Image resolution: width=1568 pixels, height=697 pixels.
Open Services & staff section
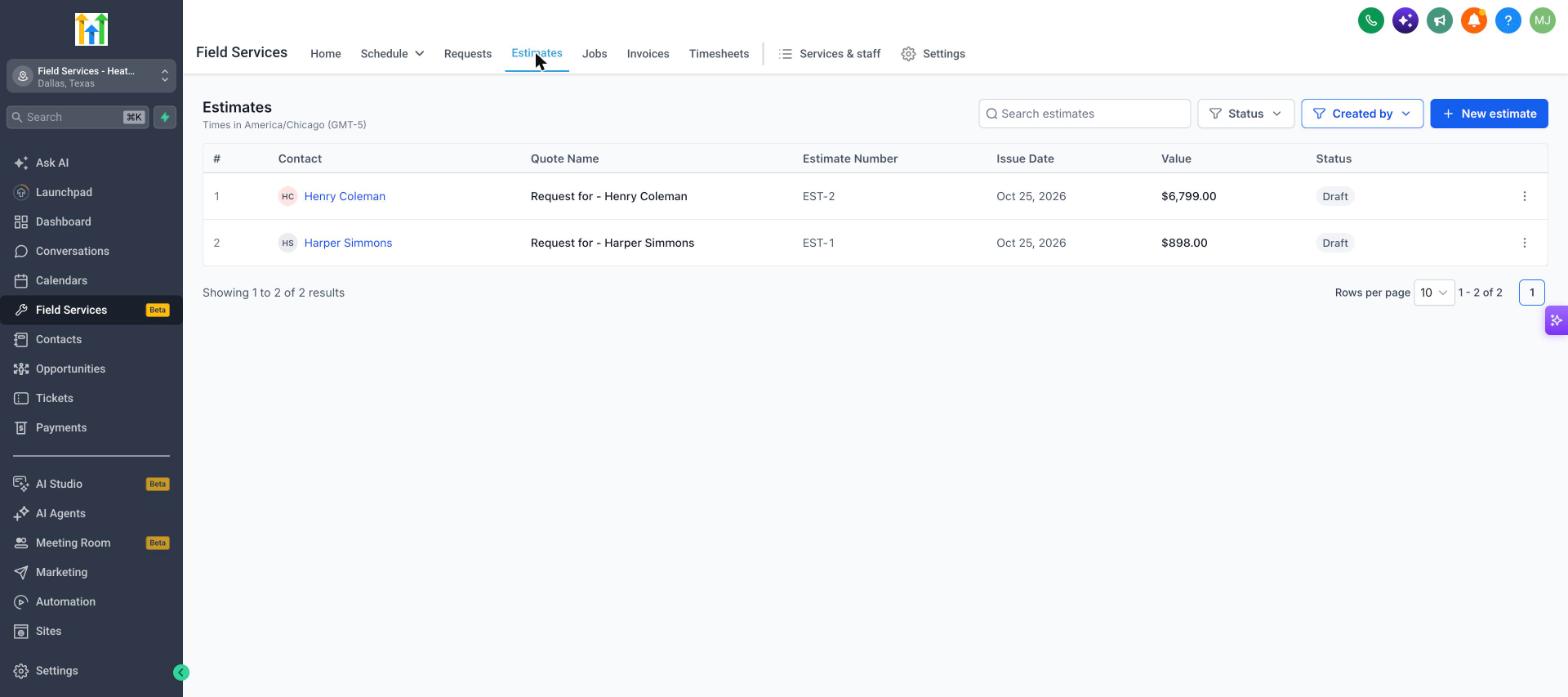click(x=830, y=54)
